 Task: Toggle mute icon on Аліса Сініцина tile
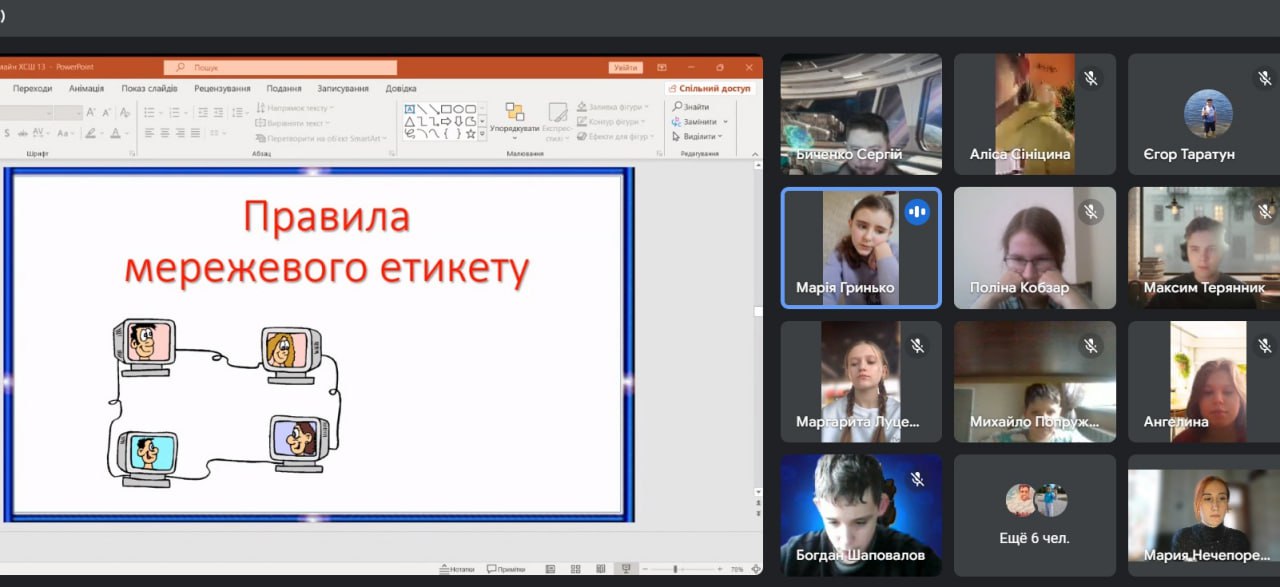pyautogui.click(x=1091, y=78)
